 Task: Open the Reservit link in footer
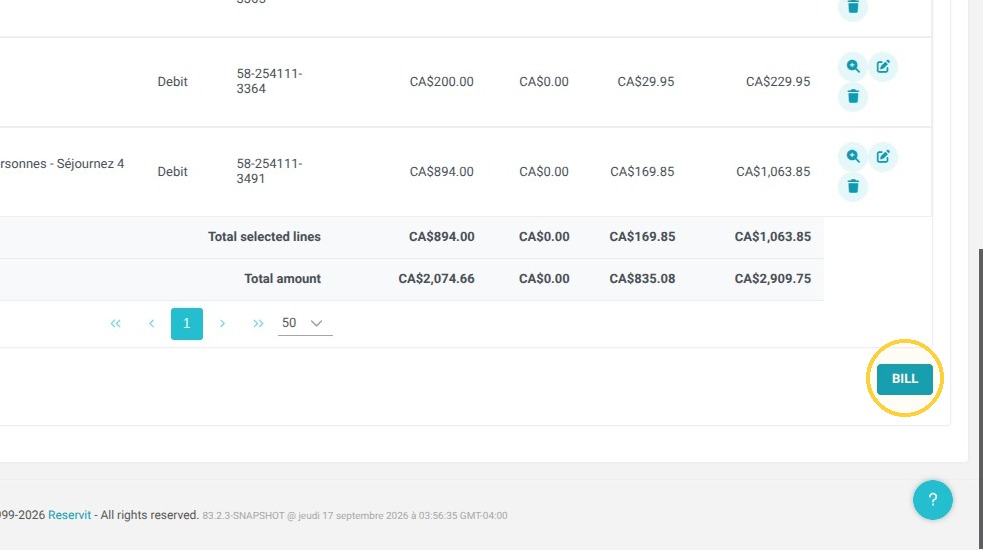[70, 515]
